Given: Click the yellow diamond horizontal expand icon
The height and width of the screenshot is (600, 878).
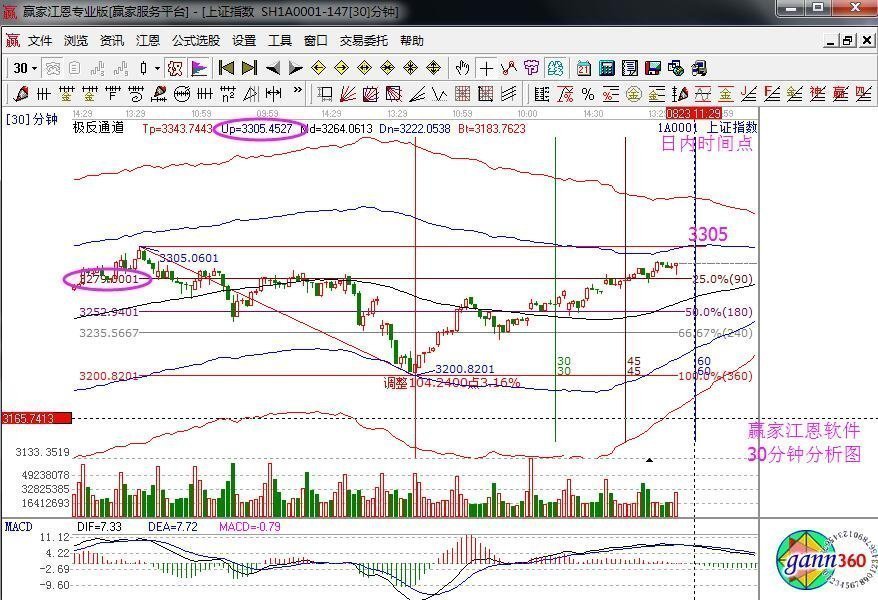Looking at the screenshot, I should click(x=365, y=68).
